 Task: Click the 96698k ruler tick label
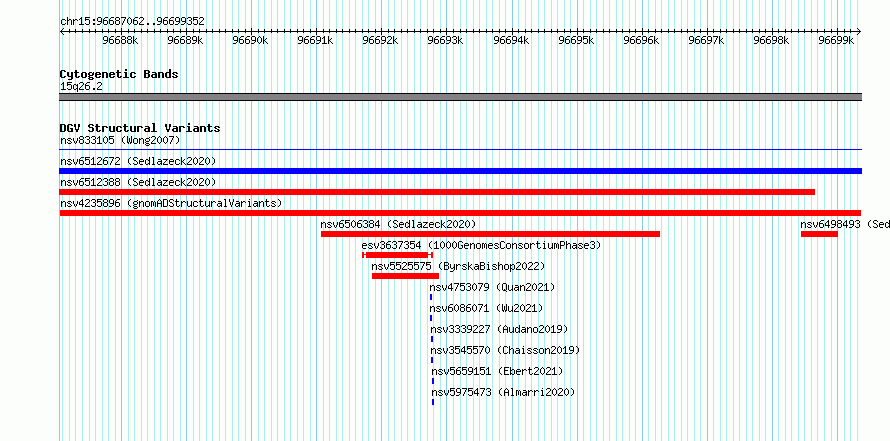pos(771,40)
